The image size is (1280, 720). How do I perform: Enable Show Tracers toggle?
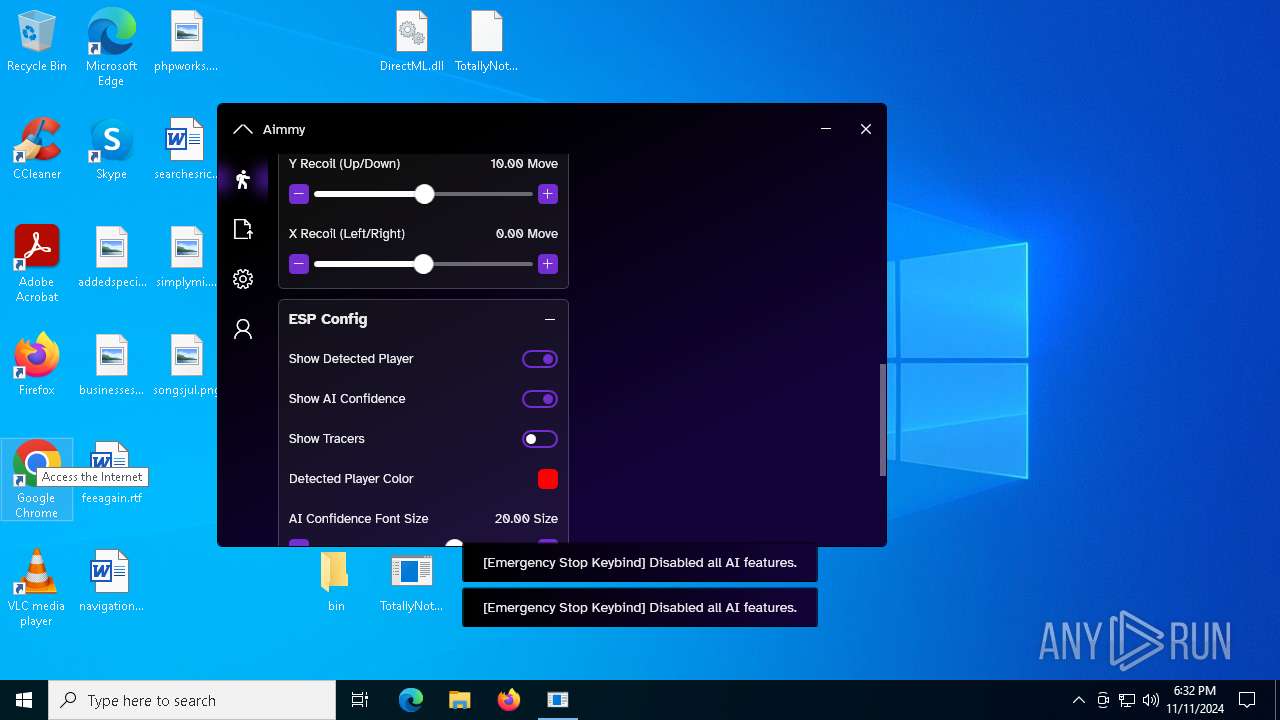coord(540,439)
